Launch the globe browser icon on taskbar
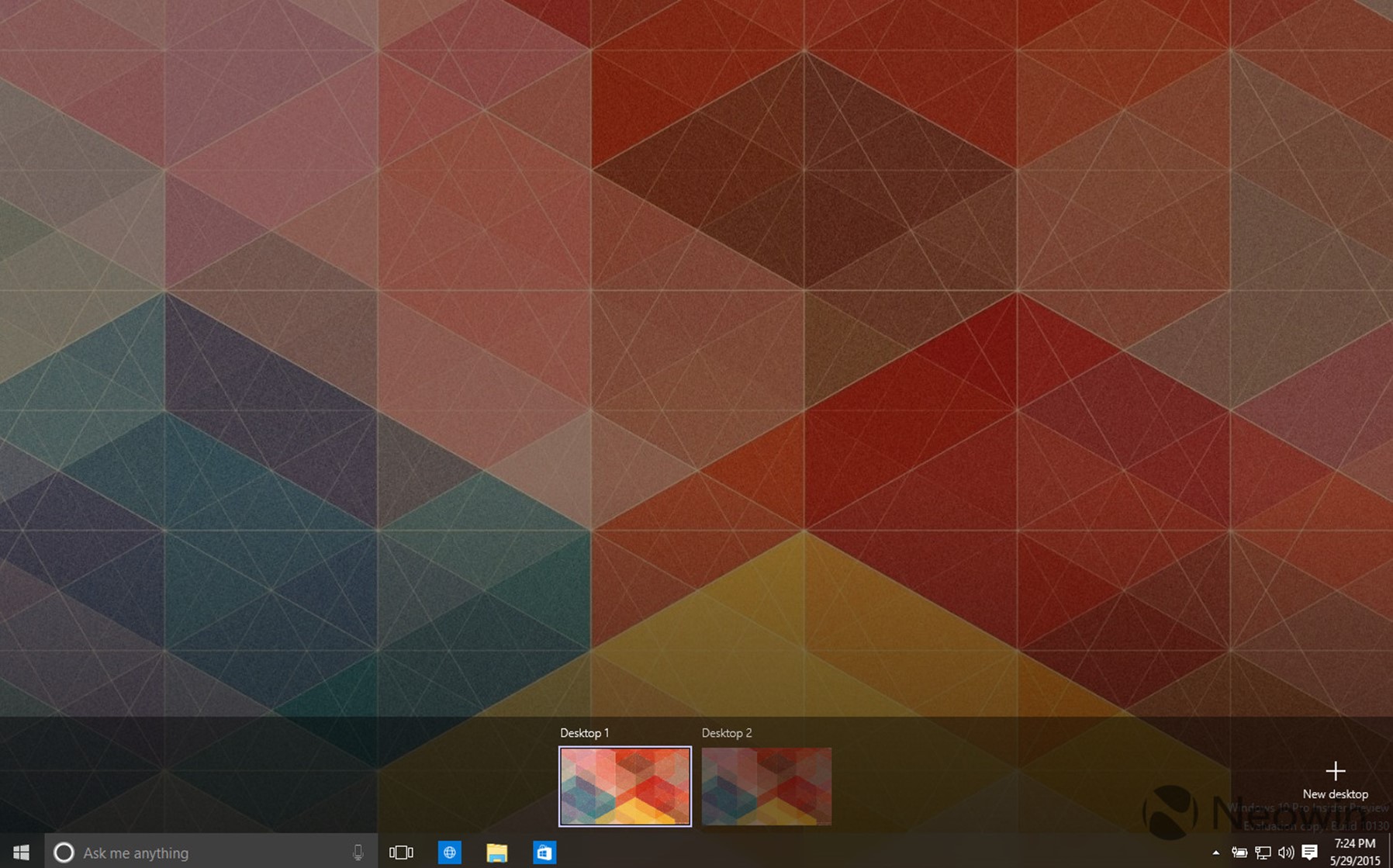This screenshot has height=868, width=1393. coord(449,852)
